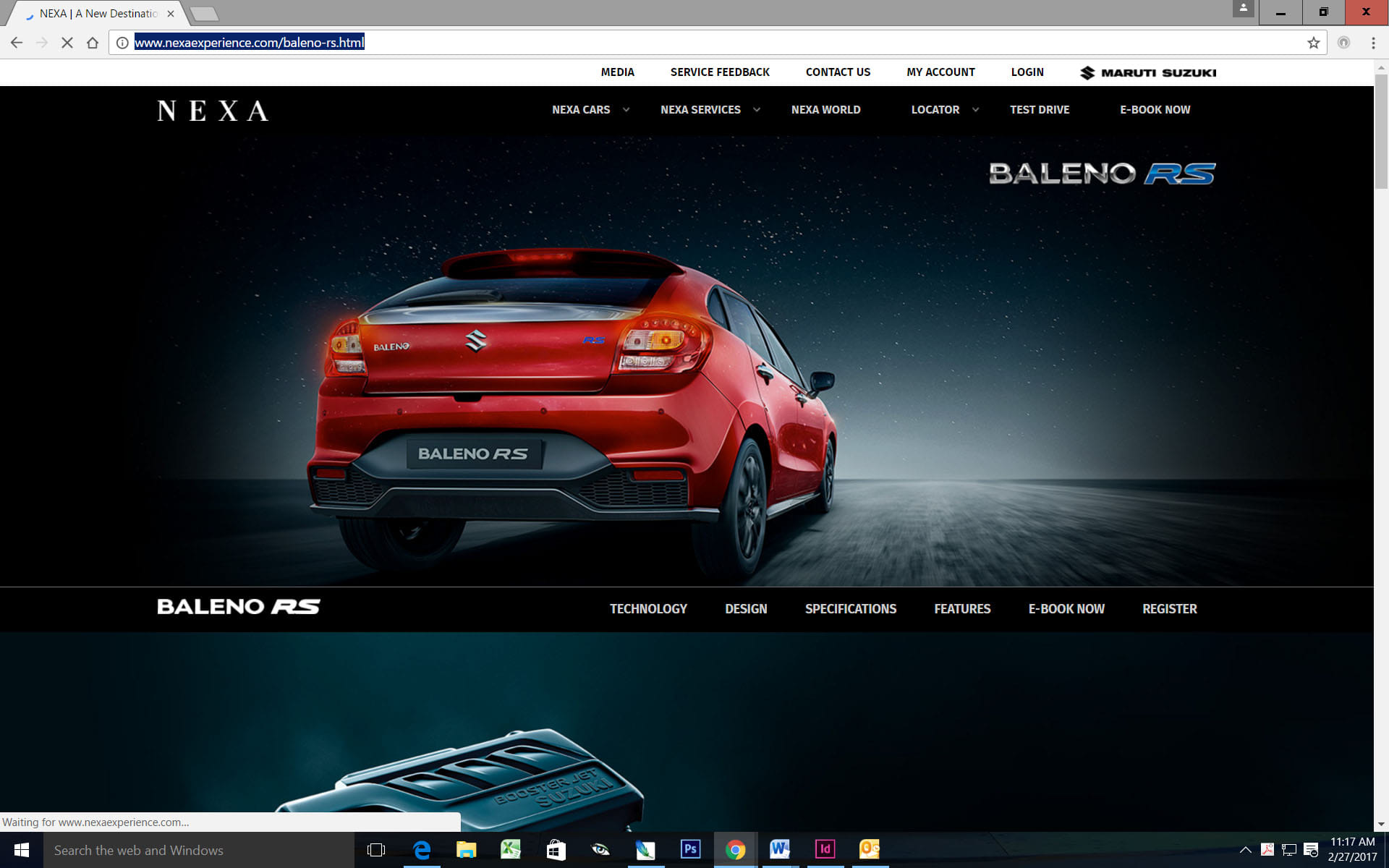Bookmark page with star icon

[1313, 43]
